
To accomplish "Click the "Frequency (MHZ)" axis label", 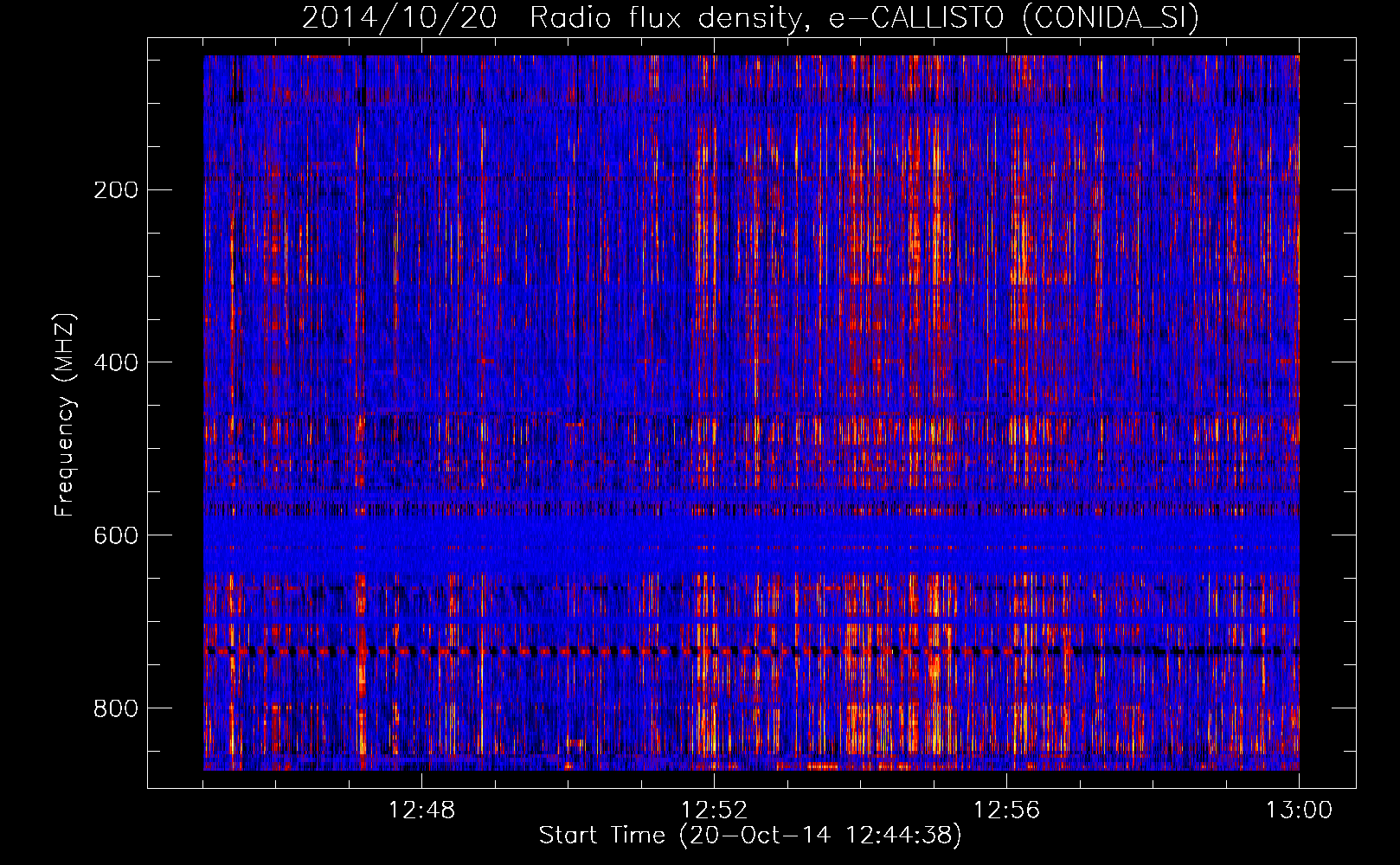I will click(64, 415).
